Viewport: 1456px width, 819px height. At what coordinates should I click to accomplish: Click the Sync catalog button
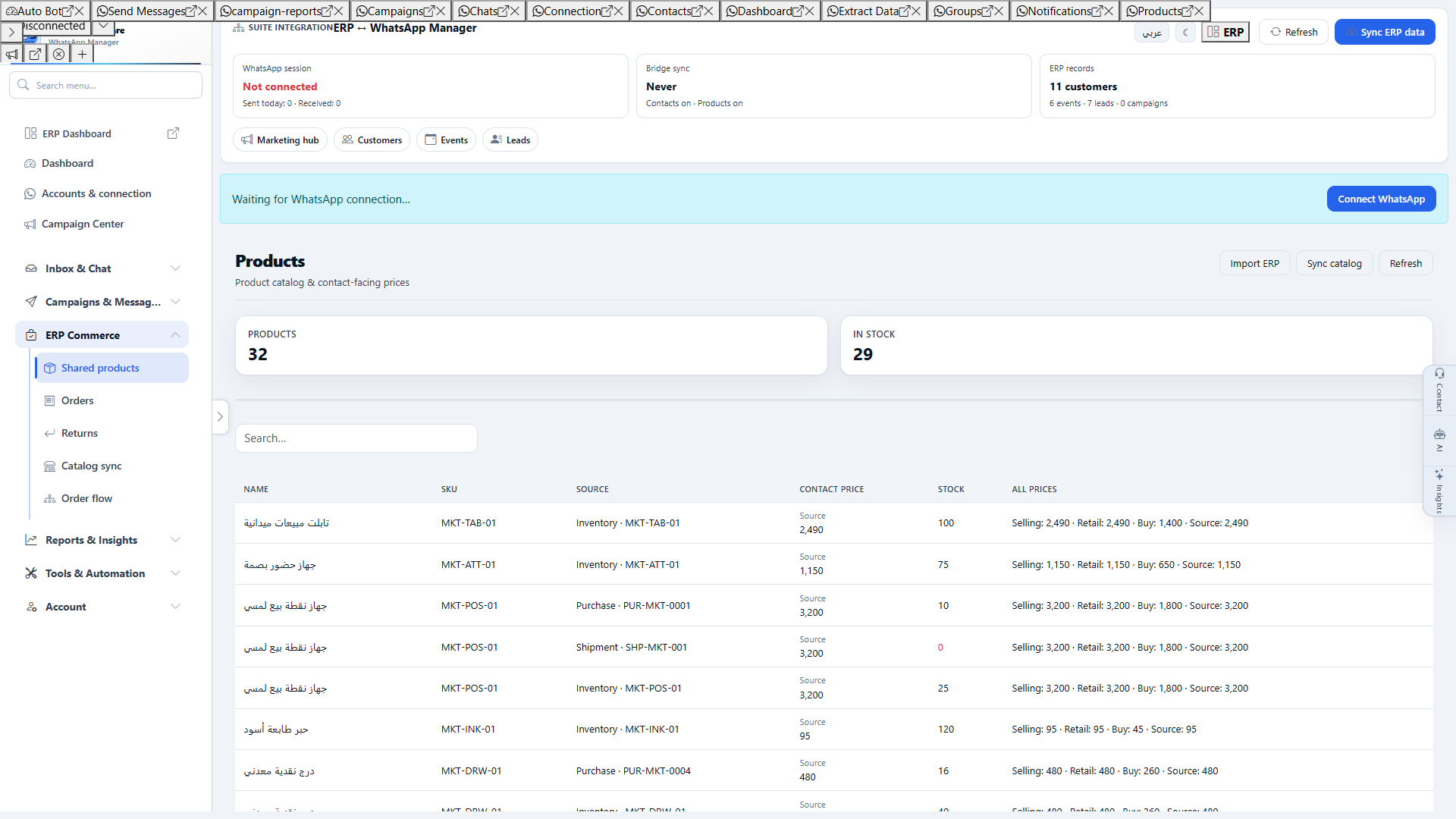(x=1334, y=263)
